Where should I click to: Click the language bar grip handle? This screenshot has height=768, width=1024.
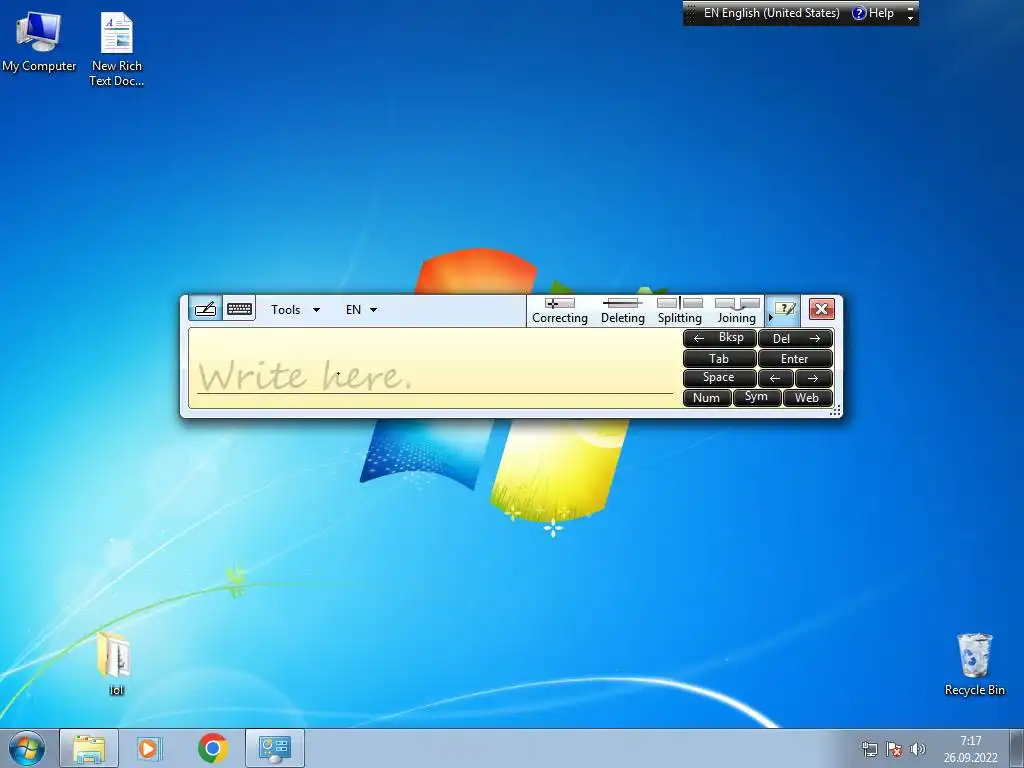690,13
